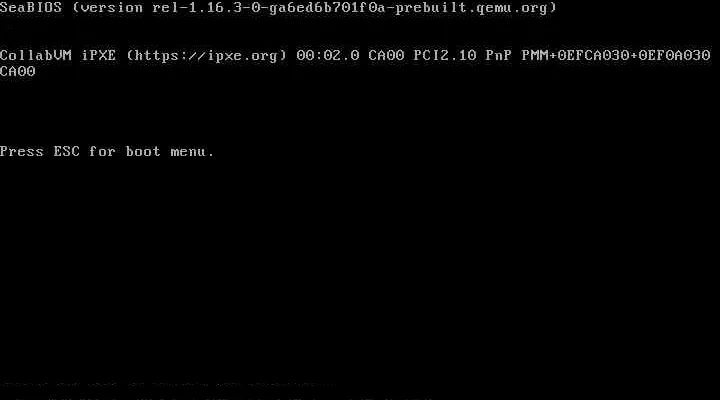
Task: Click the wrapped 'CA00' on second line
Action: [17, 72]
